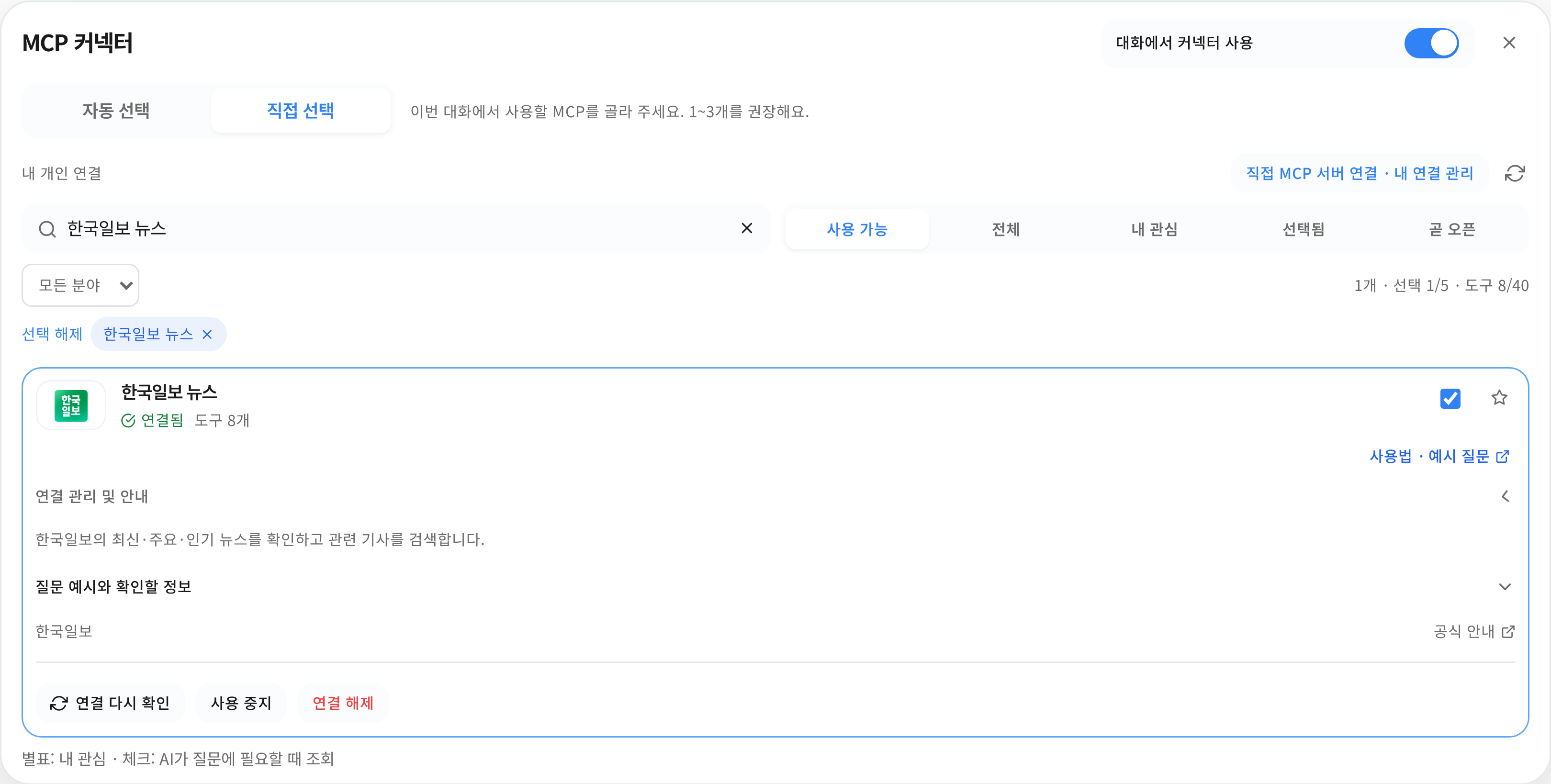Click the red 연결 해제 button

pyautogui.click(x=343, y=703)
